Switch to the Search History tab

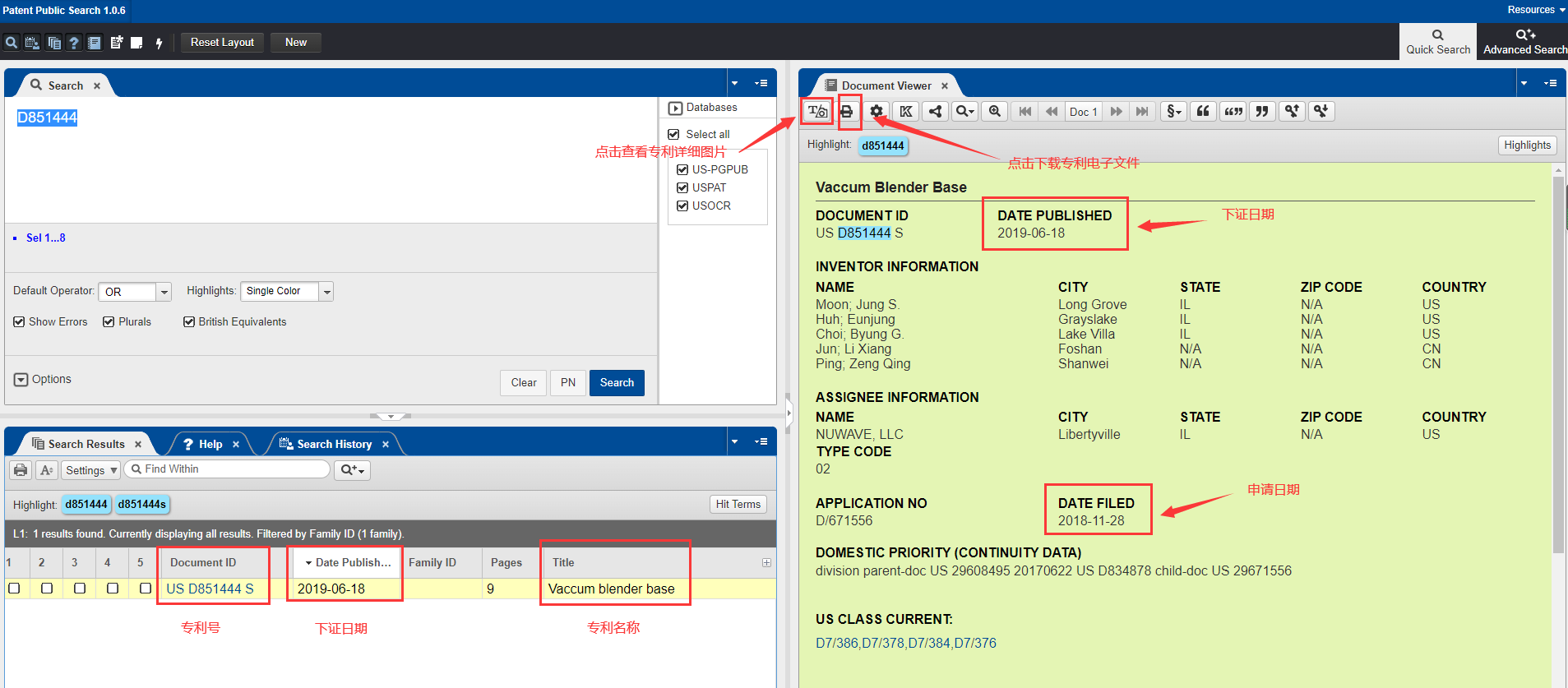click(334, 444)
